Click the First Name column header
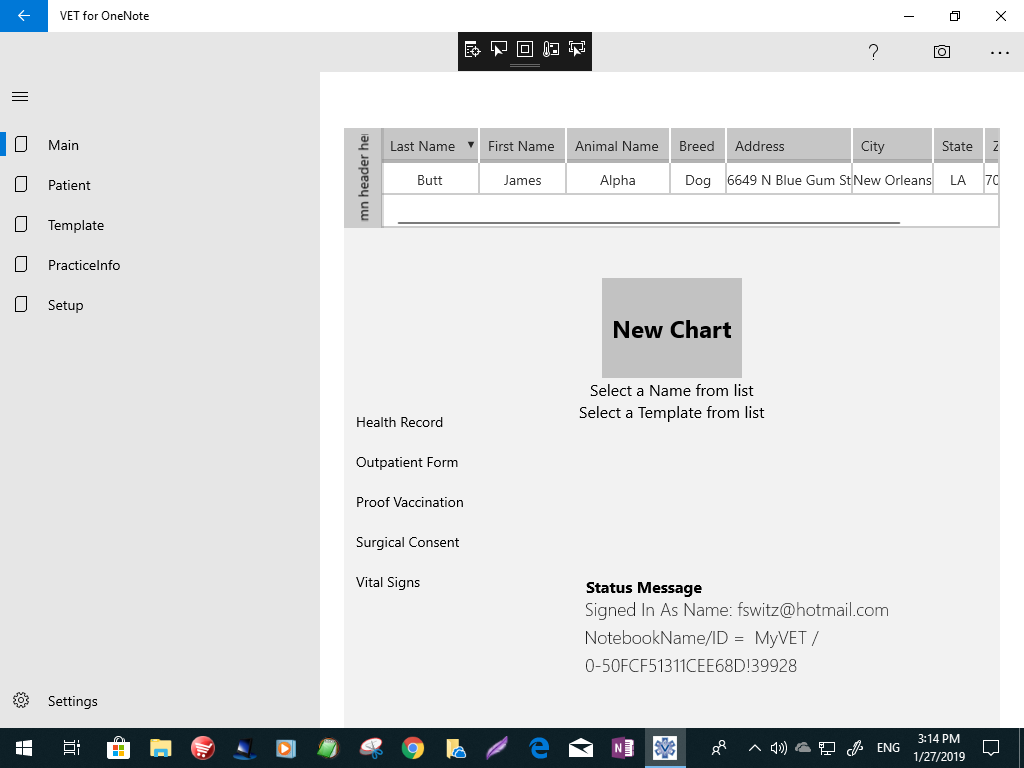The width and height of the screenshot is (1024, 768). [522, 146]
